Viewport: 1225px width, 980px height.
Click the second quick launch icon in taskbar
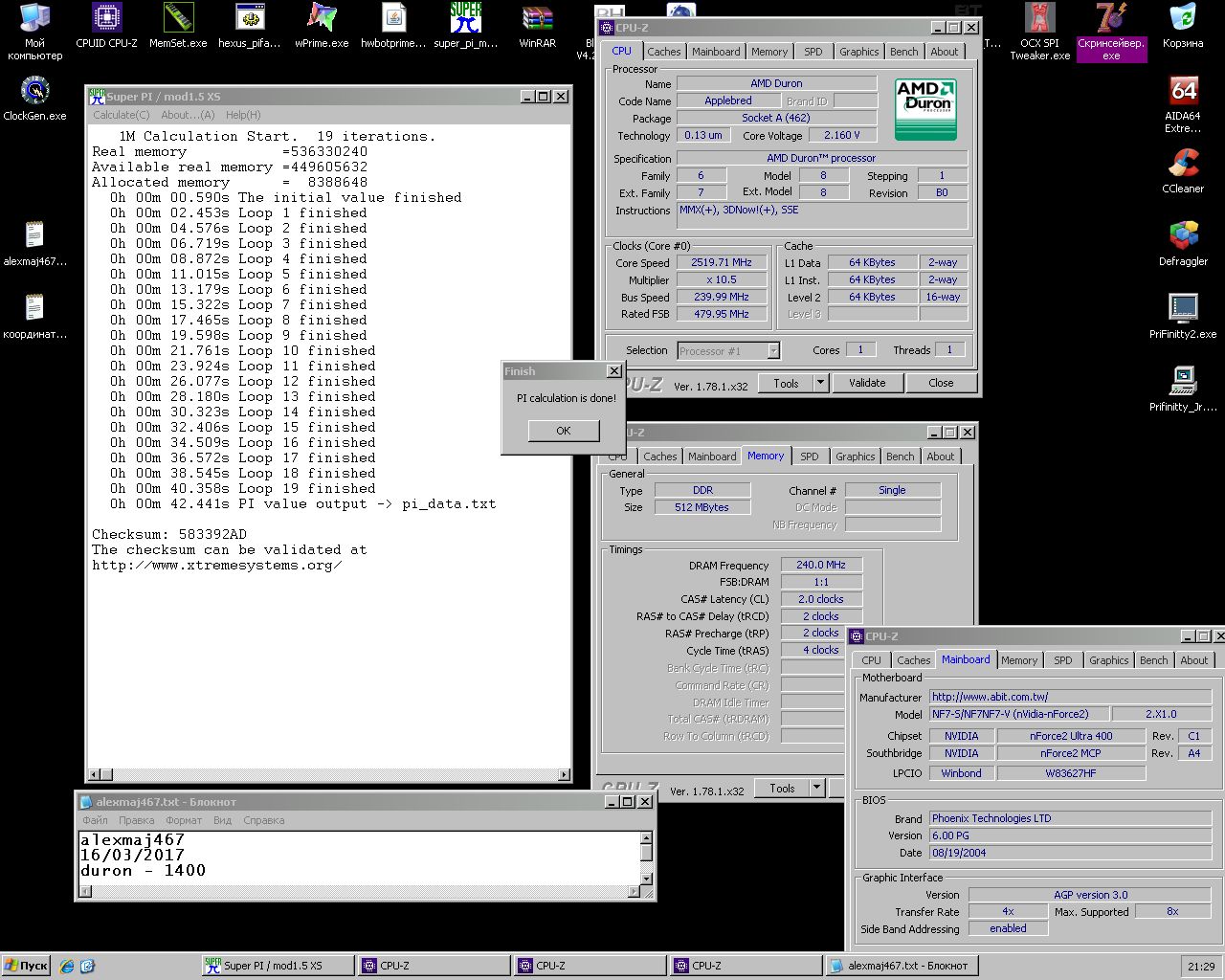point(87,966)
